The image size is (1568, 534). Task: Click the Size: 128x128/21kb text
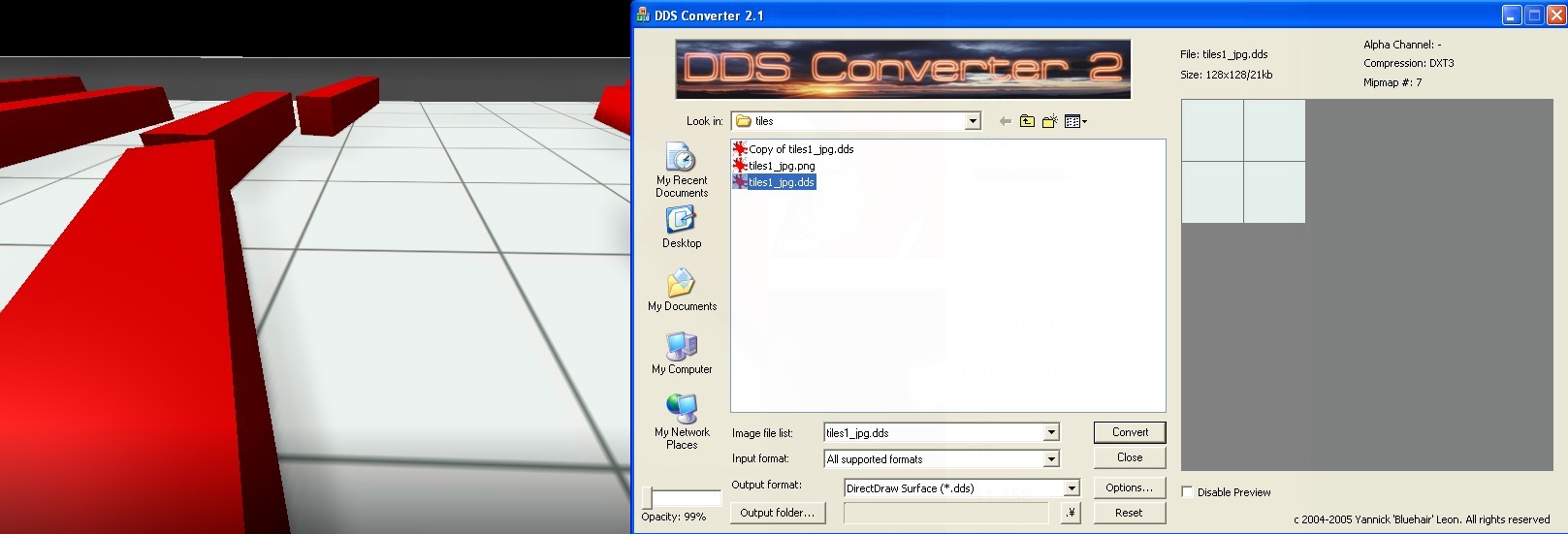coord(1226,75)
